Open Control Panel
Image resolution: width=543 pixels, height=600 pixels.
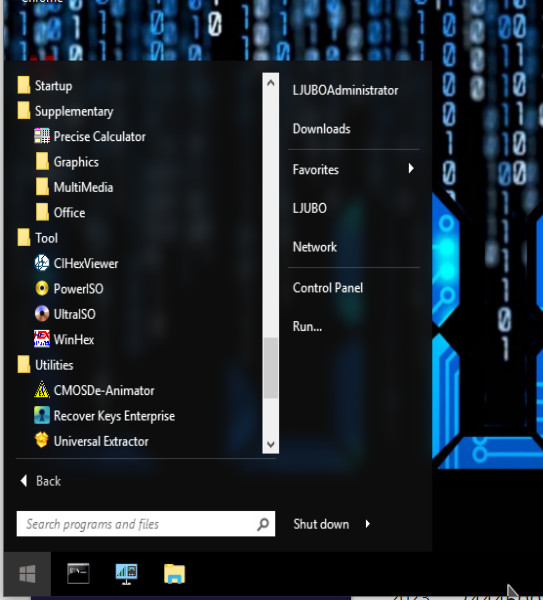tap(328, 288)
